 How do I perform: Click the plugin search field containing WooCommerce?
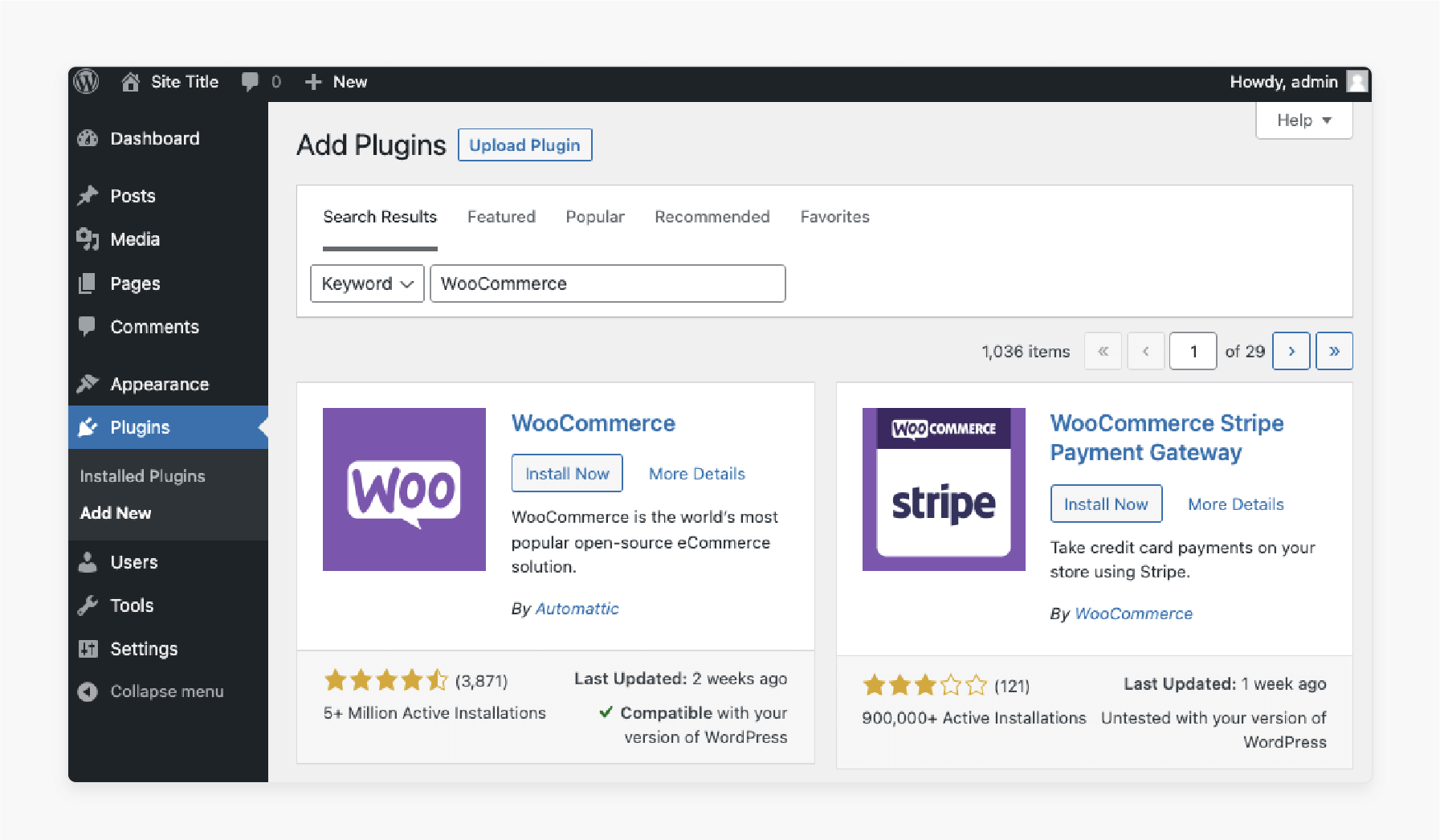coord(608,283)
